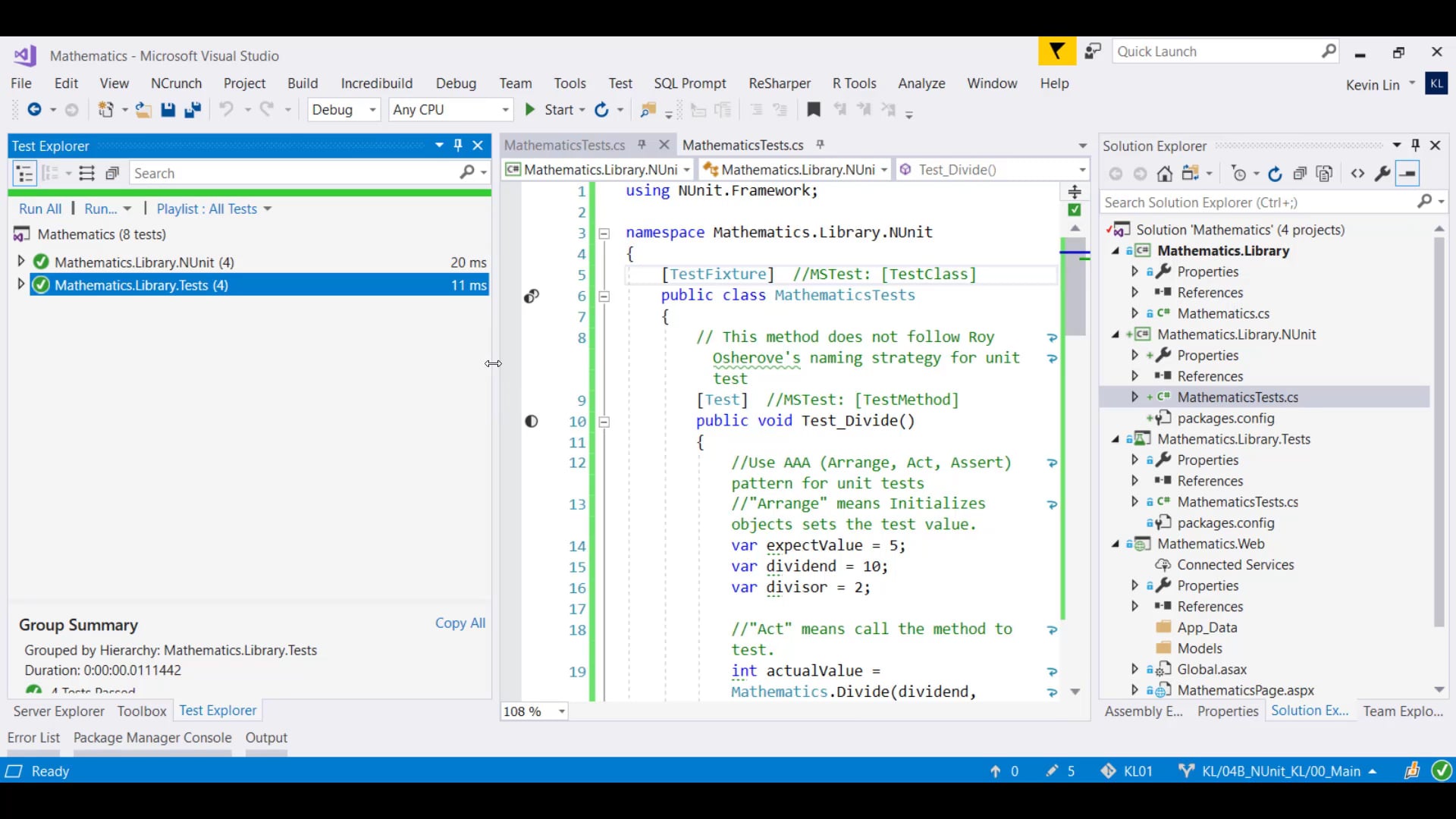This screenshot has width=1456, height=819.
Task: Collapse the Mathematics.Web project node
Action: tap(1116, 544)
